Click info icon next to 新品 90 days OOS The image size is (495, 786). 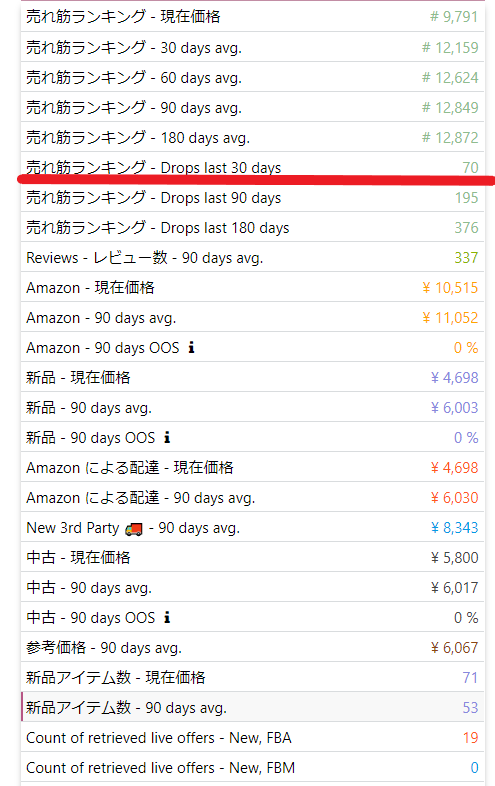coord(167,437)
